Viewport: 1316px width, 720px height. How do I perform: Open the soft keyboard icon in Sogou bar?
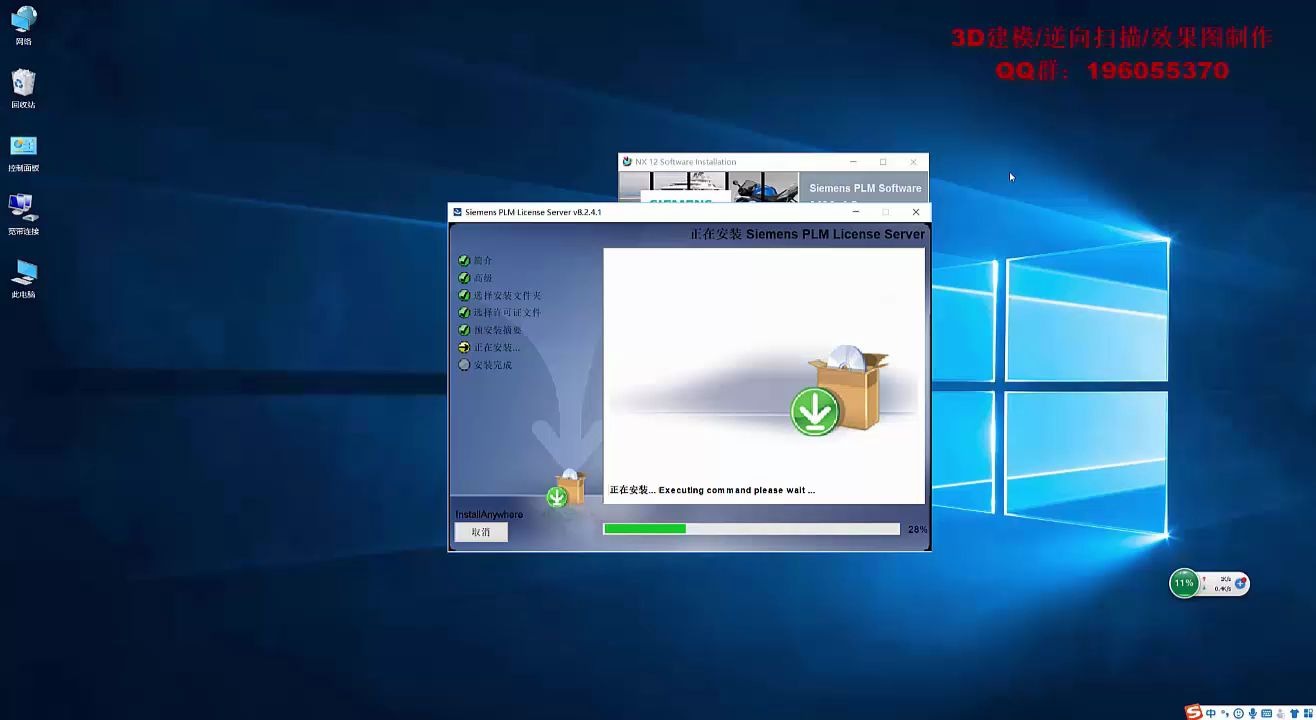[1267, 713]
